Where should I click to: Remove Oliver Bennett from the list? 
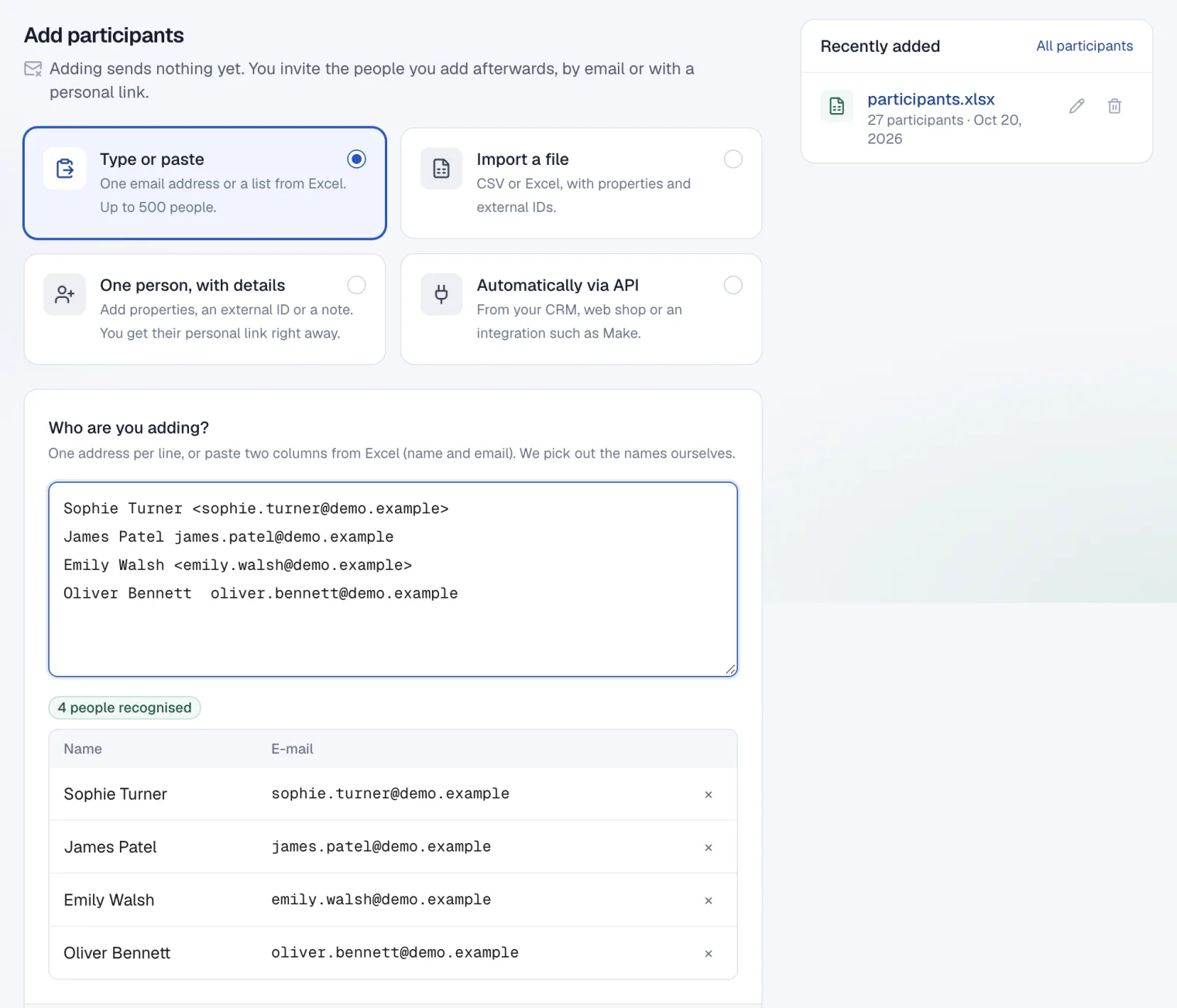point(709,954)
